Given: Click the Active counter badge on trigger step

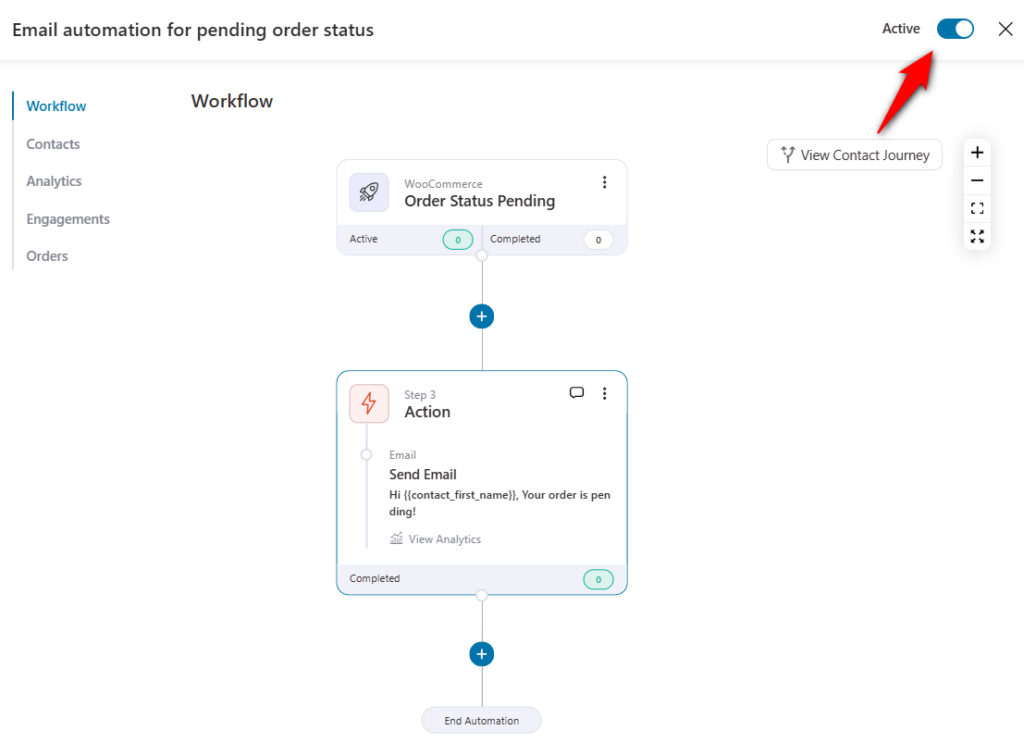Looking at the screenshot, I should click(457, 239).
